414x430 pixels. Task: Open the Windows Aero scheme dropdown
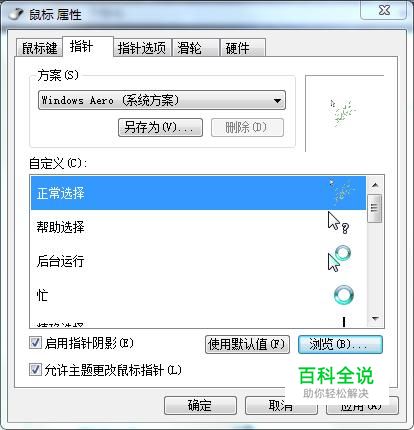point(162,100)
